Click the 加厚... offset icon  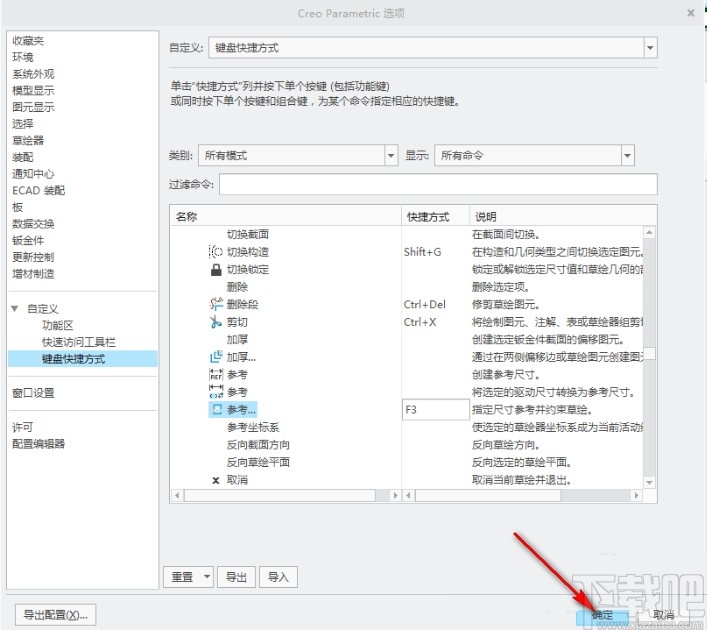click(x=216, y=357)
